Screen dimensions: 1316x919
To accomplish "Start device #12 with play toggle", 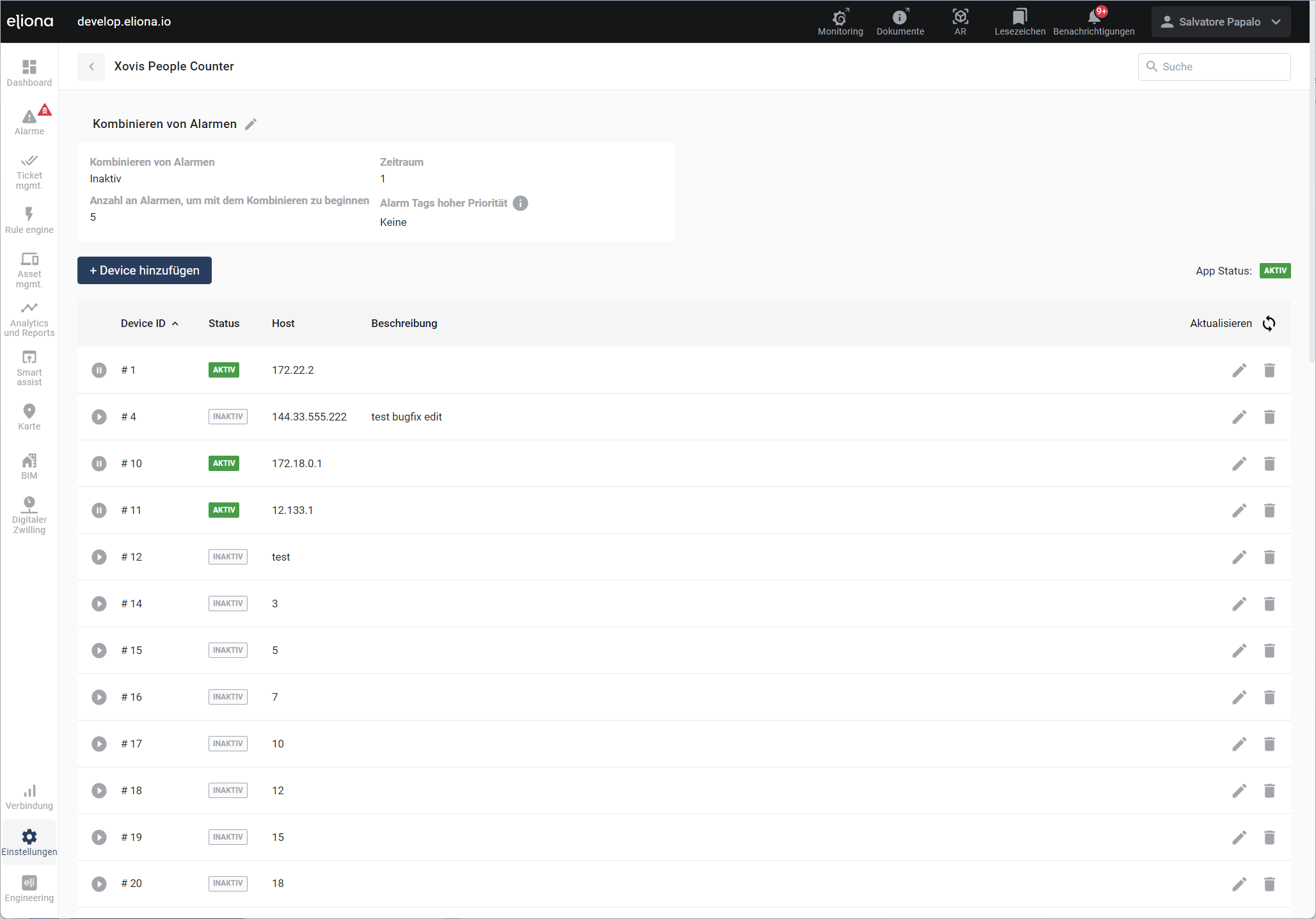I will (99, 557).
